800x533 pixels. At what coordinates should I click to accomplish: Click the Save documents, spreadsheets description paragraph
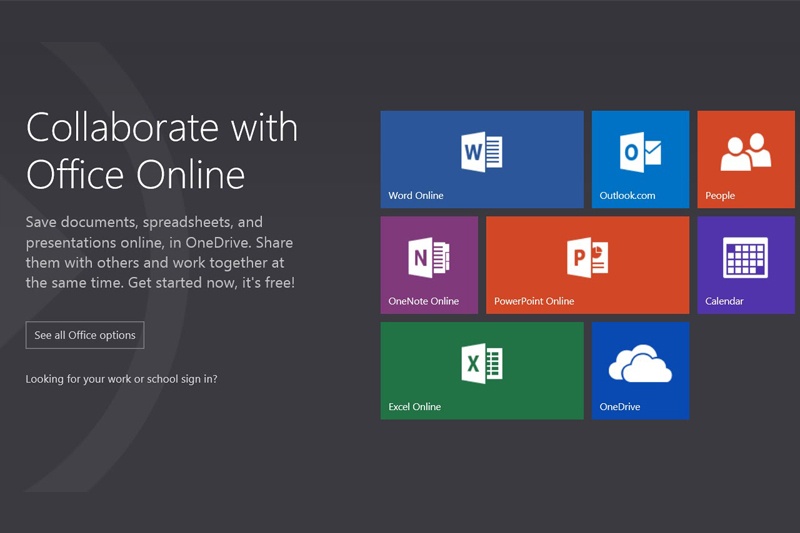pos(160,252)
